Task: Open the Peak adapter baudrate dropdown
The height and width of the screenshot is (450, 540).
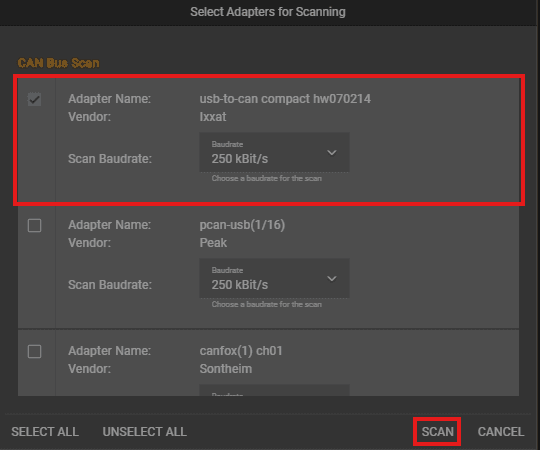Action: pyautogui.click(x=274, y=278)
